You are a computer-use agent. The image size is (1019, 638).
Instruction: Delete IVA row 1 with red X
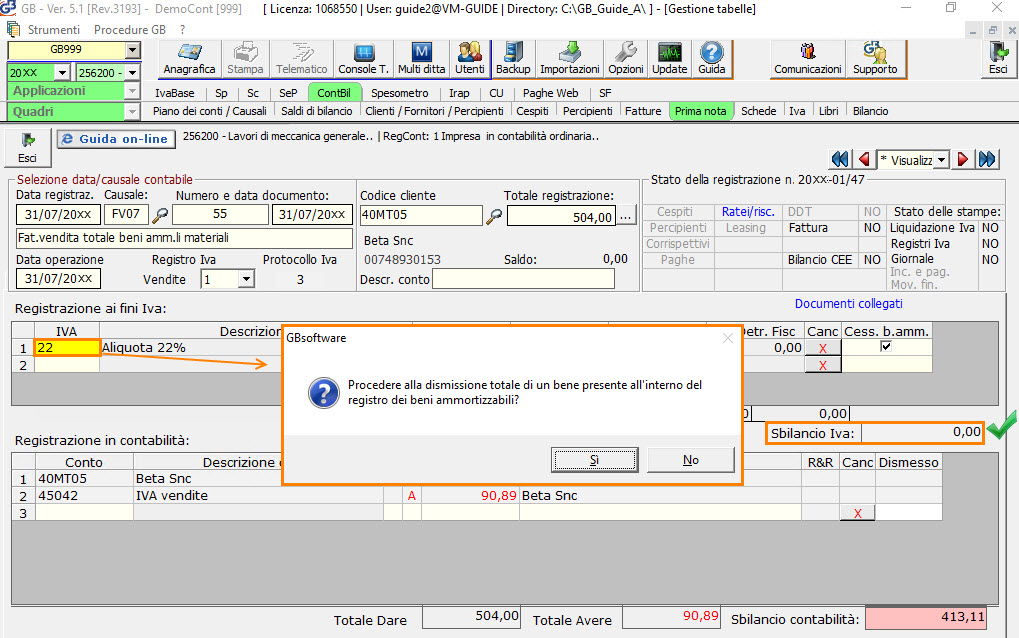[x=823, y=348]
